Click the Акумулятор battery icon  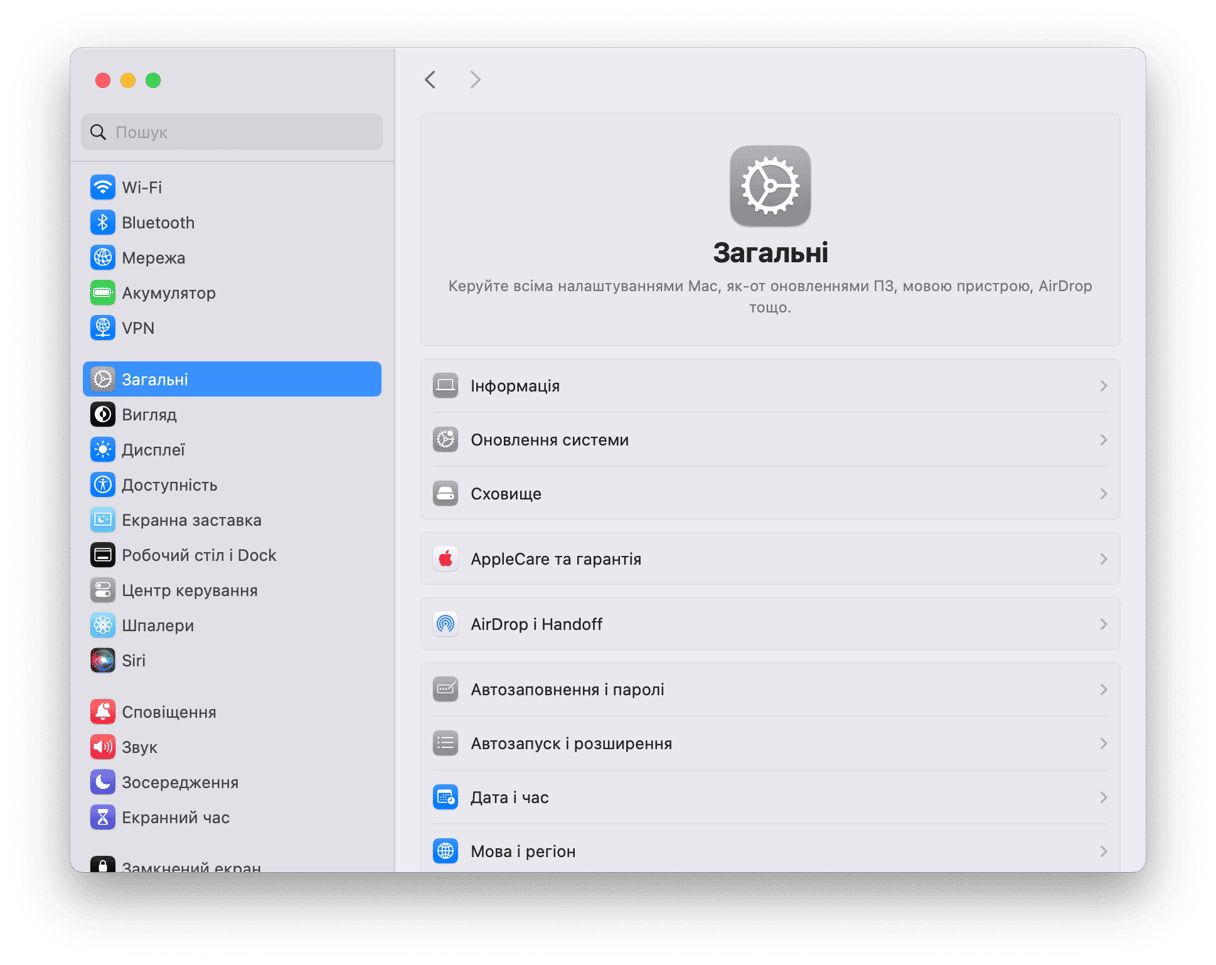tap(102, 293)
